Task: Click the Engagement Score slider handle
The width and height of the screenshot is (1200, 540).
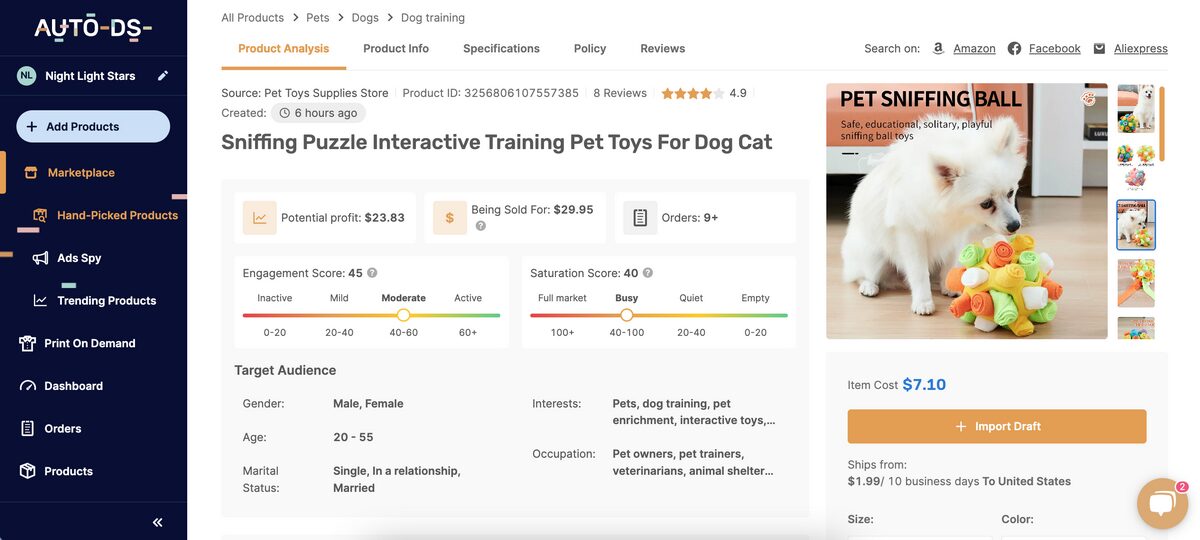Action: (x=403, y=315)
